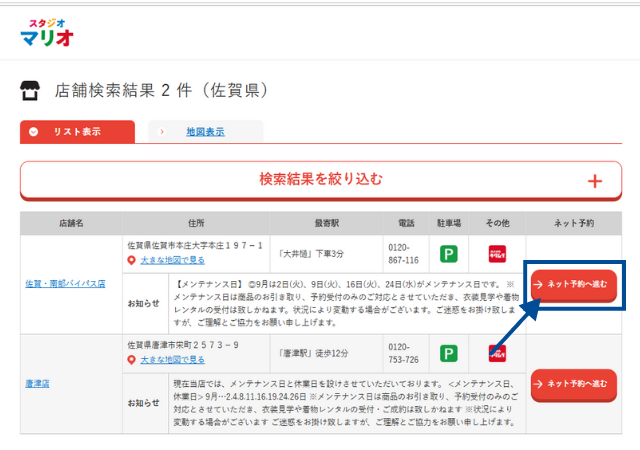Screen dimensions: 640x450
Task: Expand 検索結果を絞り込む filter panel
Action: click(x=321, y=180)
